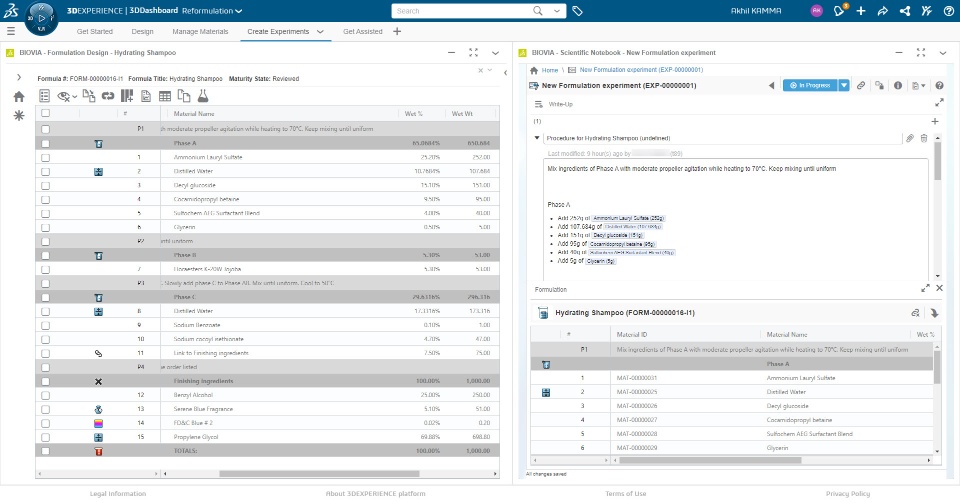
Task: Go to Home in Formulation Design sidebar
Action: [x=19, y=96]
